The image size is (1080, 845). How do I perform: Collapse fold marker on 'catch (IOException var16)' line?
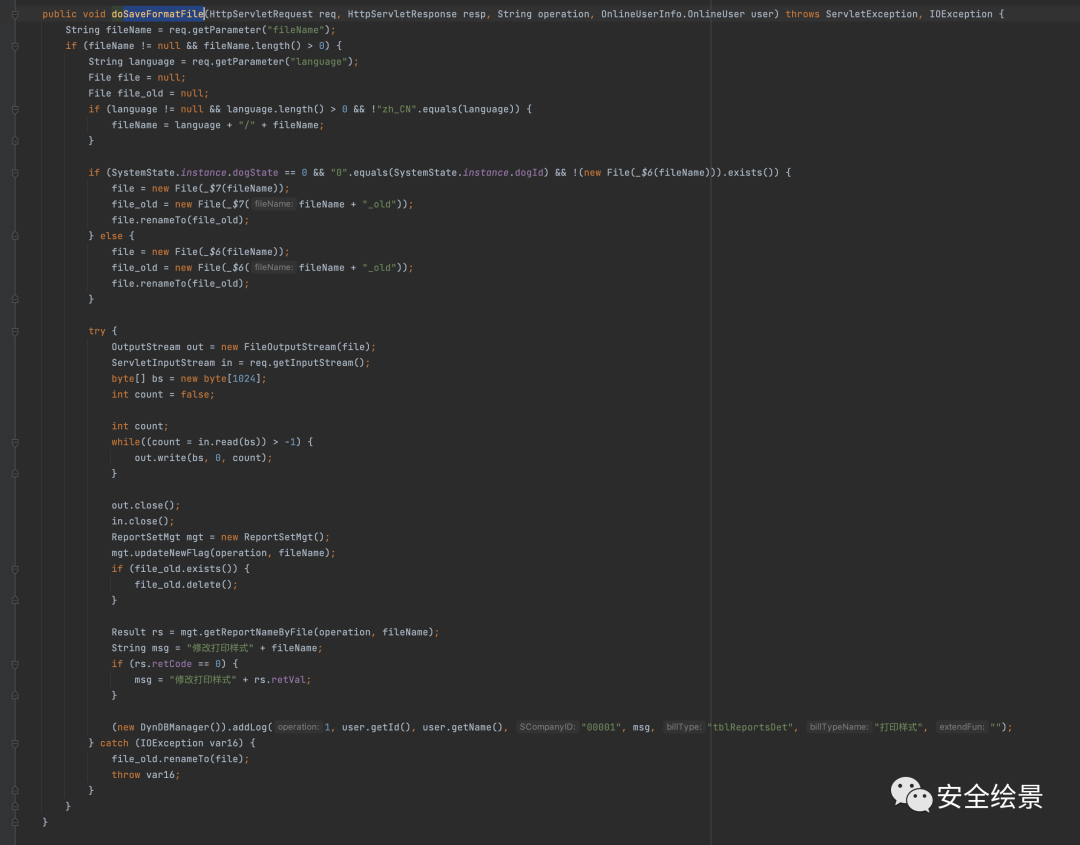(x=15, y=743)
